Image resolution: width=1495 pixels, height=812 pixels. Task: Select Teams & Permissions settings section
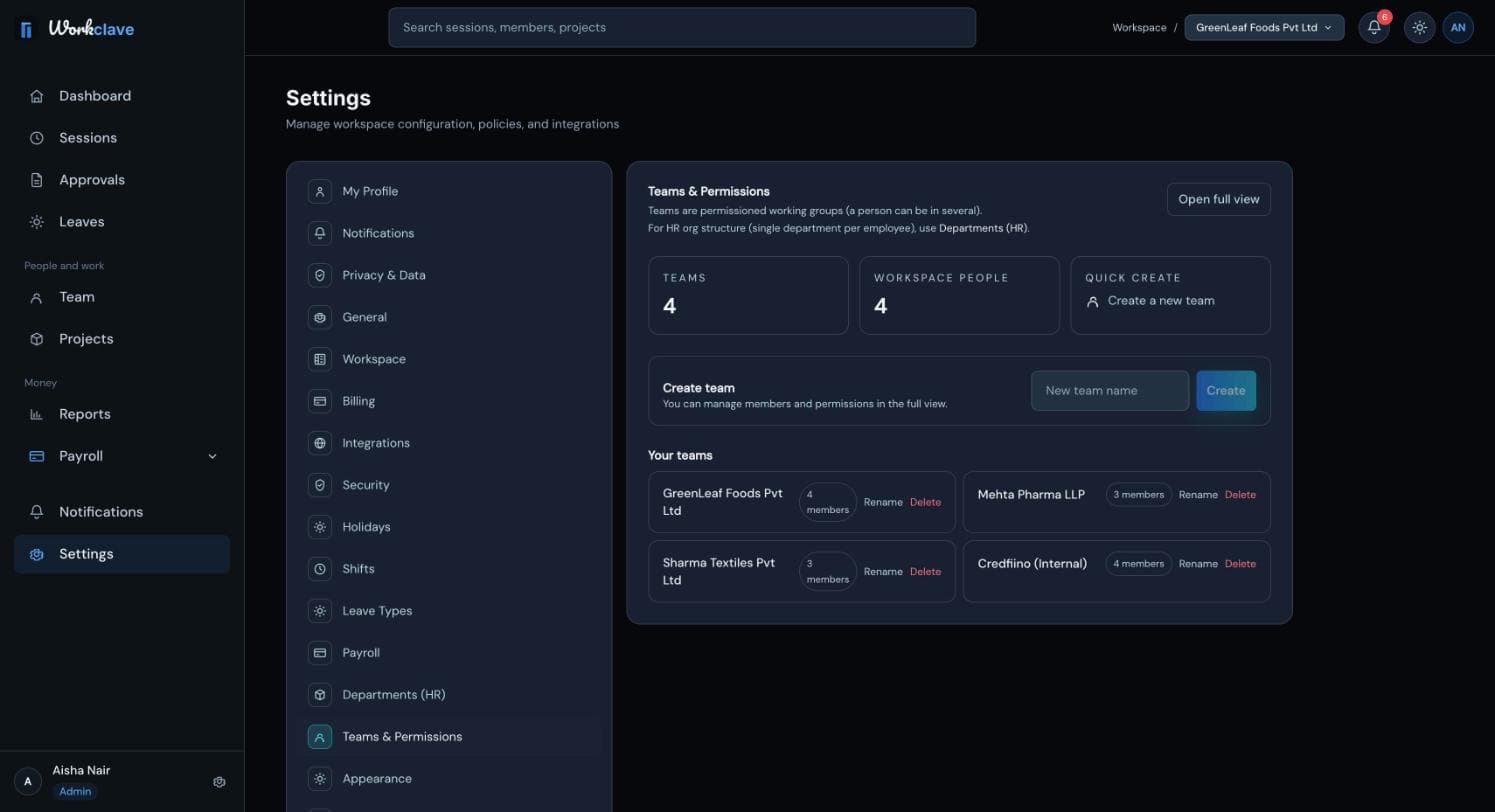point(449,737)
